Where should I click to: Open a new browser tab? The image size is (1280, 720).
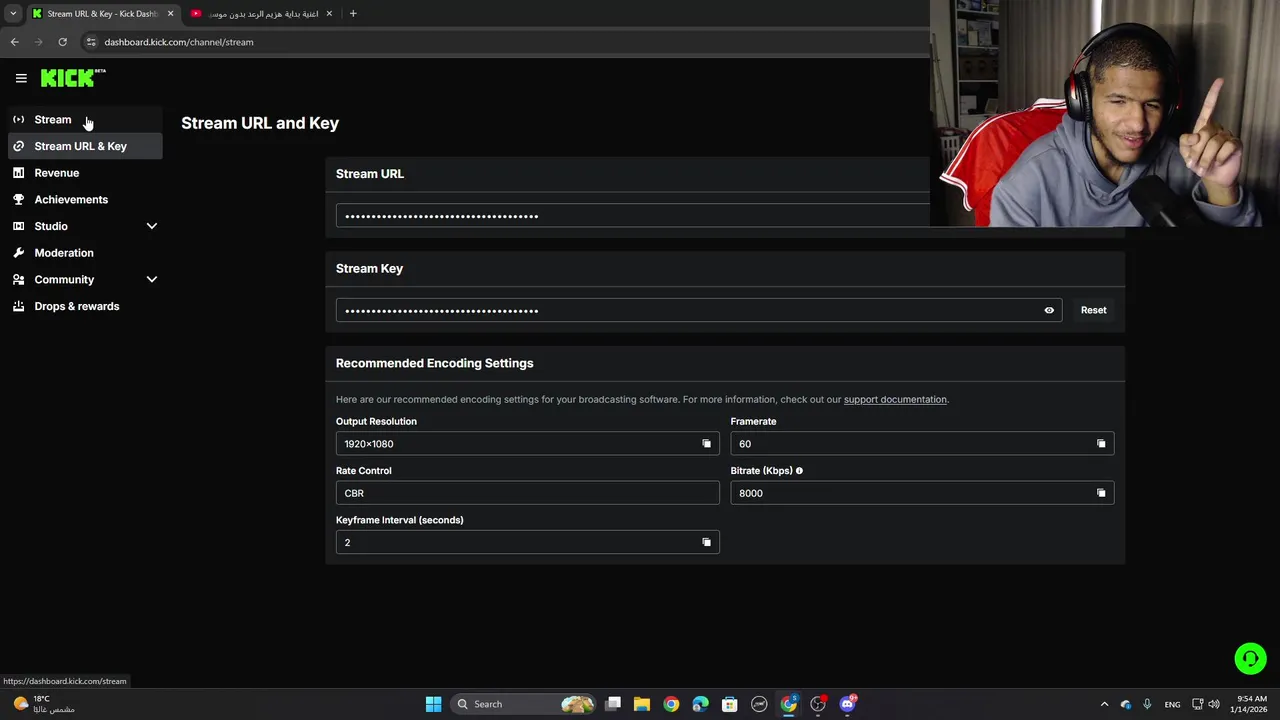[x=353, y=14]
